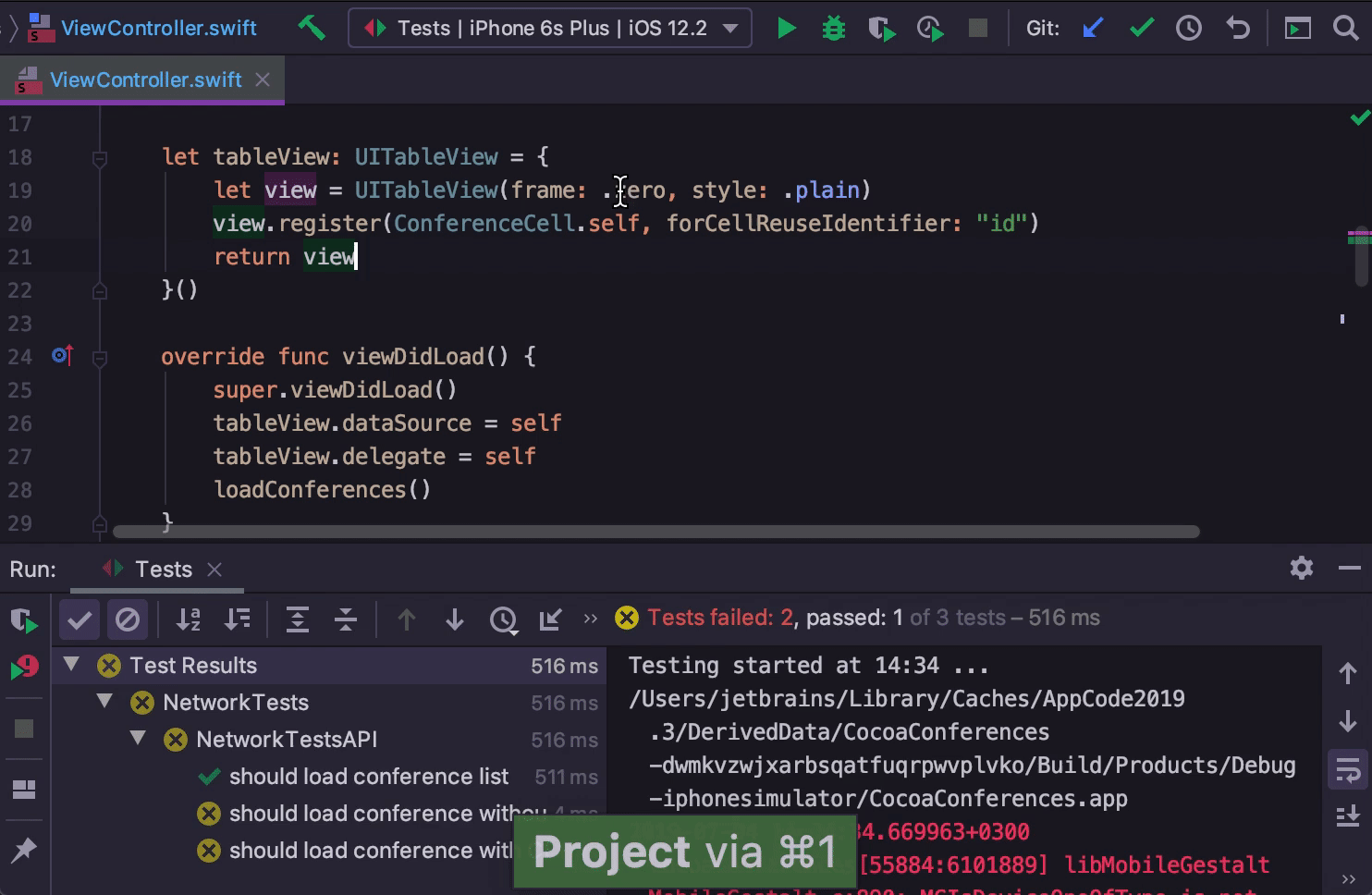Rerun failed tests in Run panel

point(24,668)
